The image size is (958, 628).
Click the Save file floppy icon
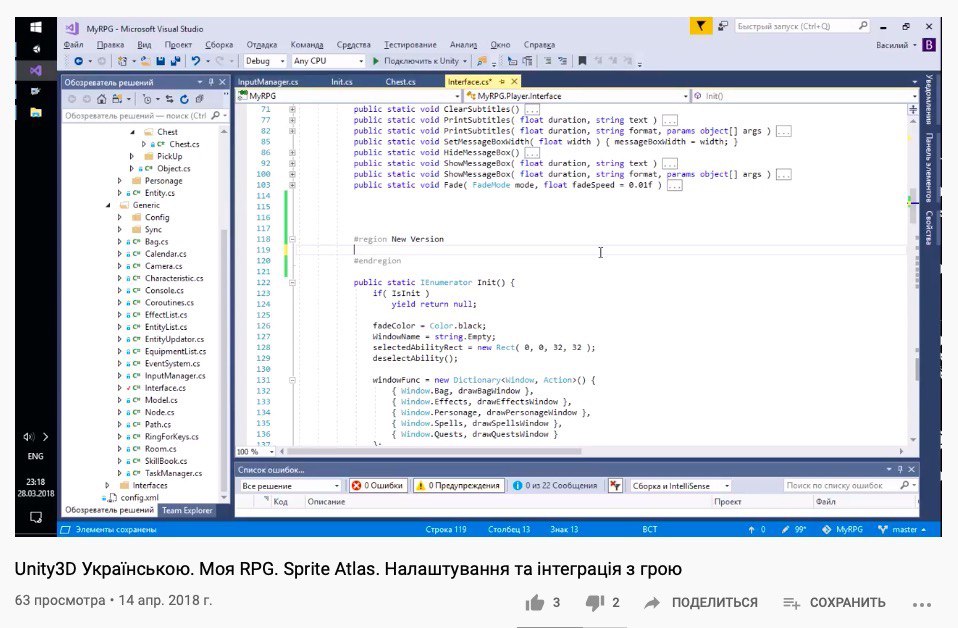coord(161,61)
